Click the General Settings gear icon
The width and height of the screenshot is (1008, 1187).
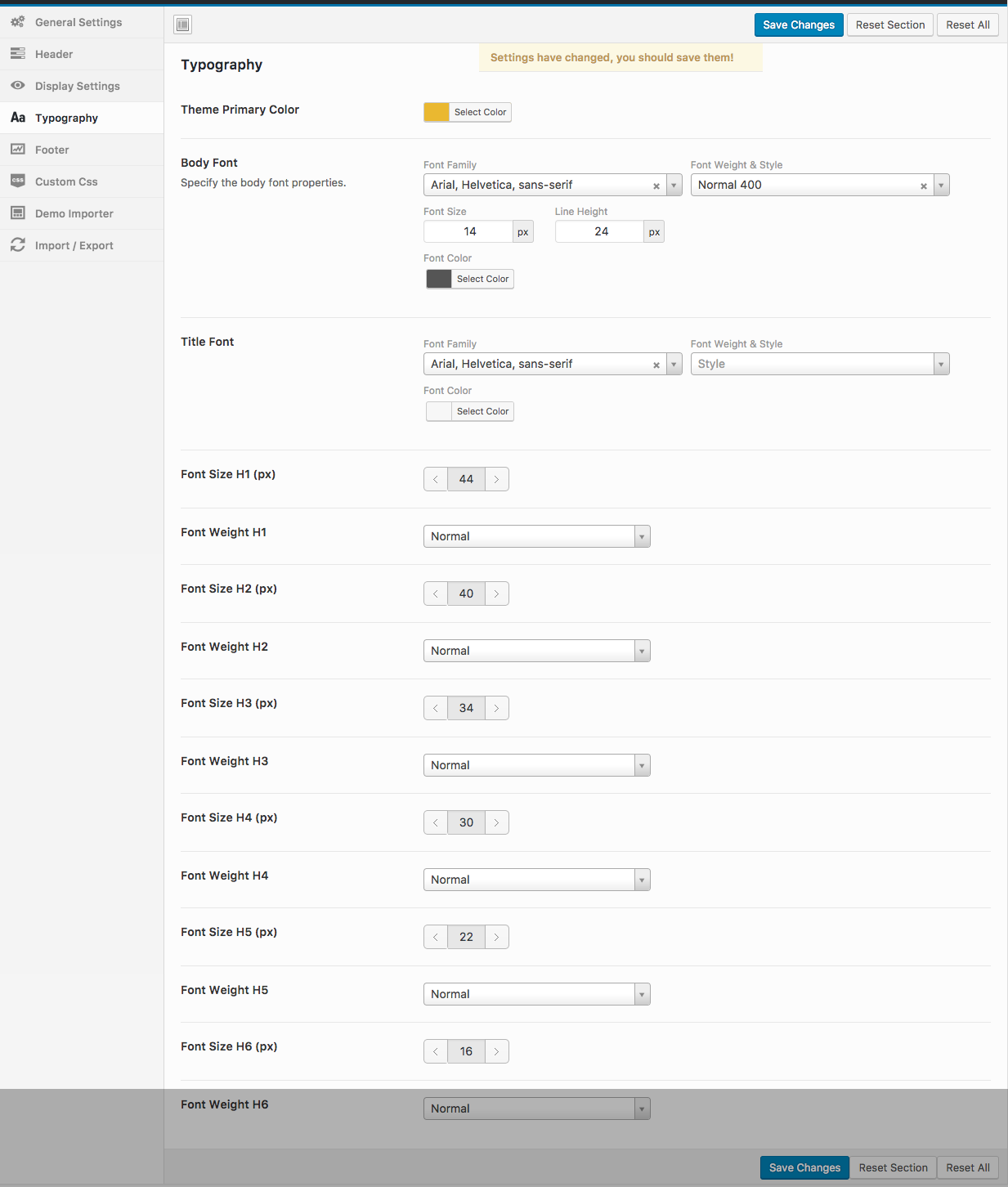17,22
